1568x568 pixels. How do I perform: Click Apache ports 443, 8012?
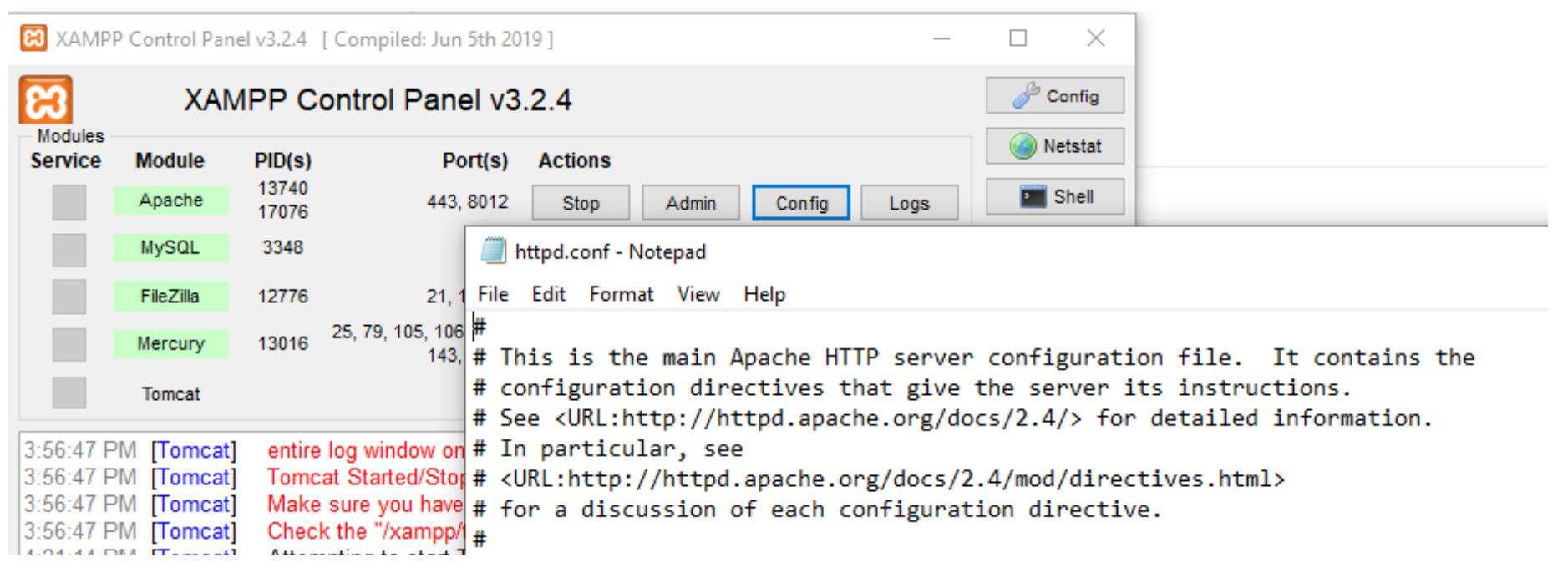click(468, 201)
